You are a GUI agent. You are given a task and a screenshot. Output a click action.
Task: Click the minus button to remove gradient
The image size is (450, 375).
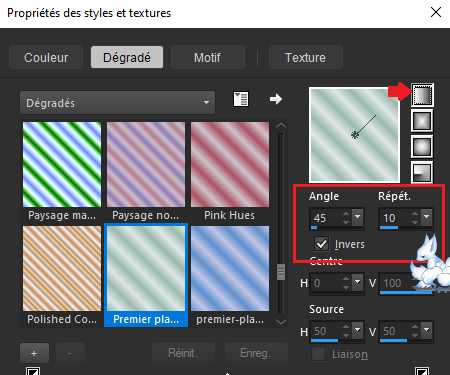(x=70, y=353)
